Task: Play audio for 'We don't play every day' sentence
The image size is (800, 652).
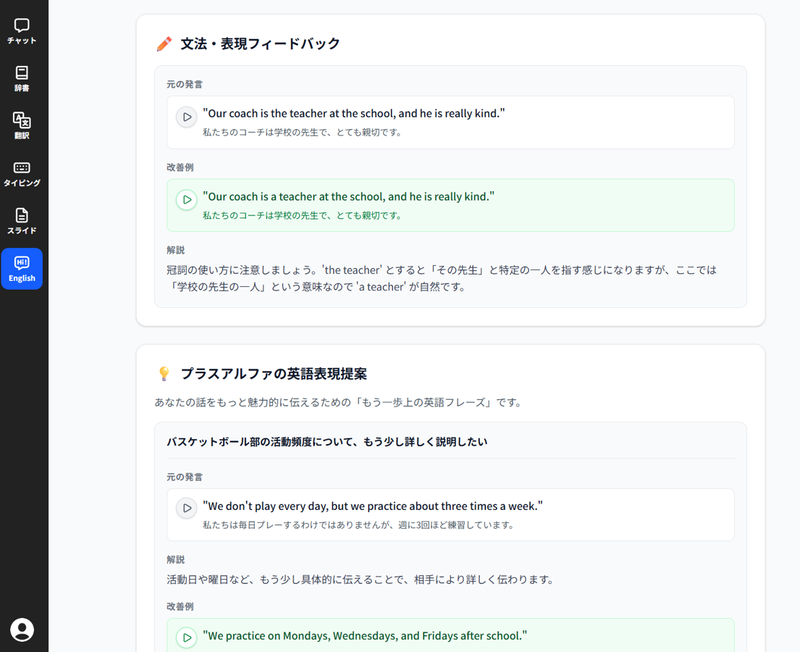Action: point(187,508)
